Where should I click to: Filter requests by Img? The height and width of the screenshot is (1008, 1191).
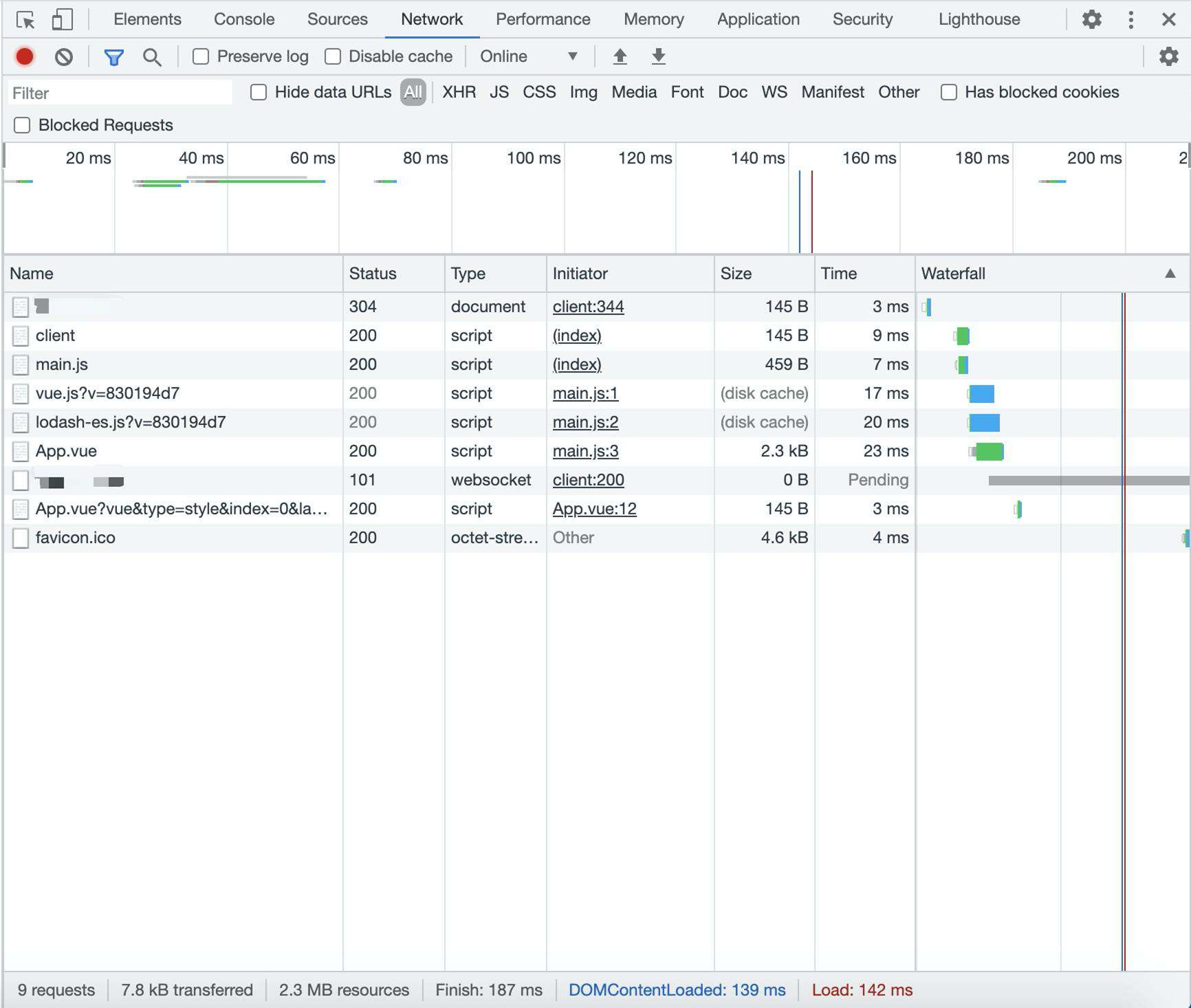[x=583, y=92]
